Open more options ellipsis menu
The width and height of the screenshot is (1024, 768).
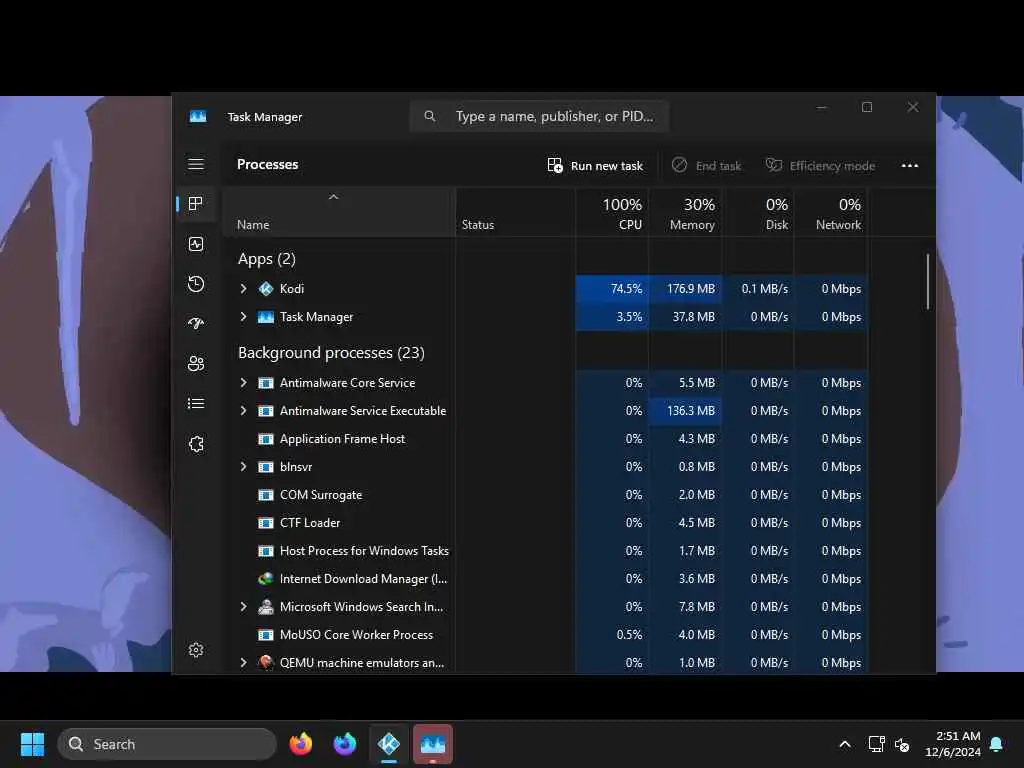pyautogui.click(x=910, y=166)
